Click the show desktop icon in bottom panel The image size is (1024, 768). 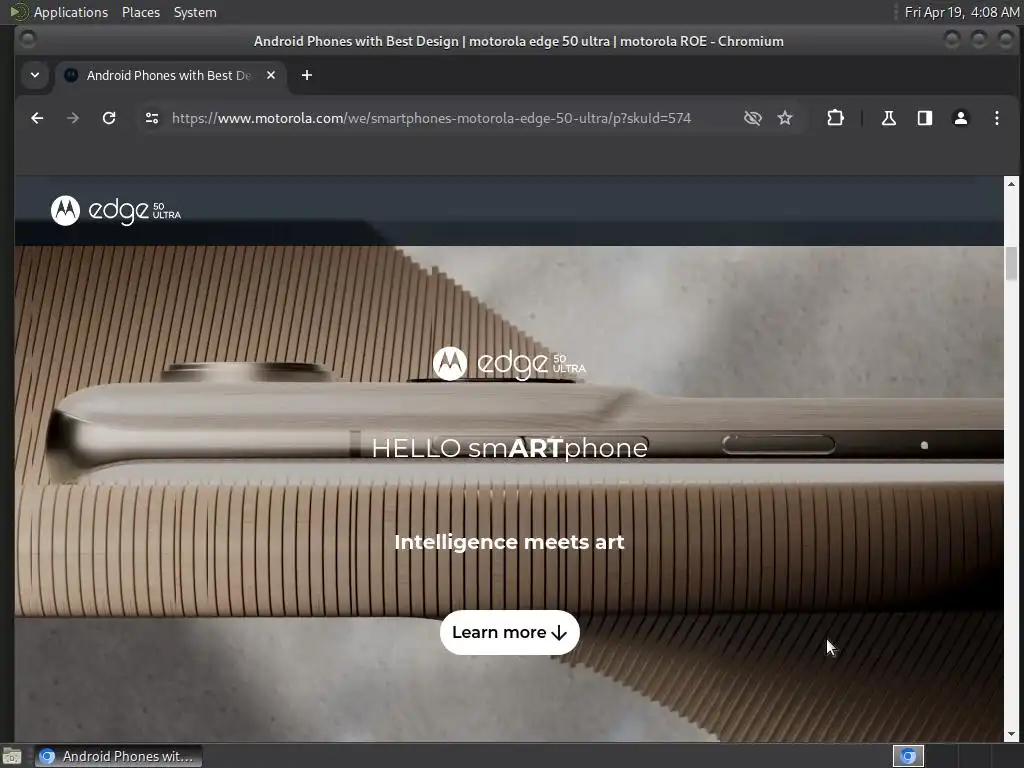[12, 756]
